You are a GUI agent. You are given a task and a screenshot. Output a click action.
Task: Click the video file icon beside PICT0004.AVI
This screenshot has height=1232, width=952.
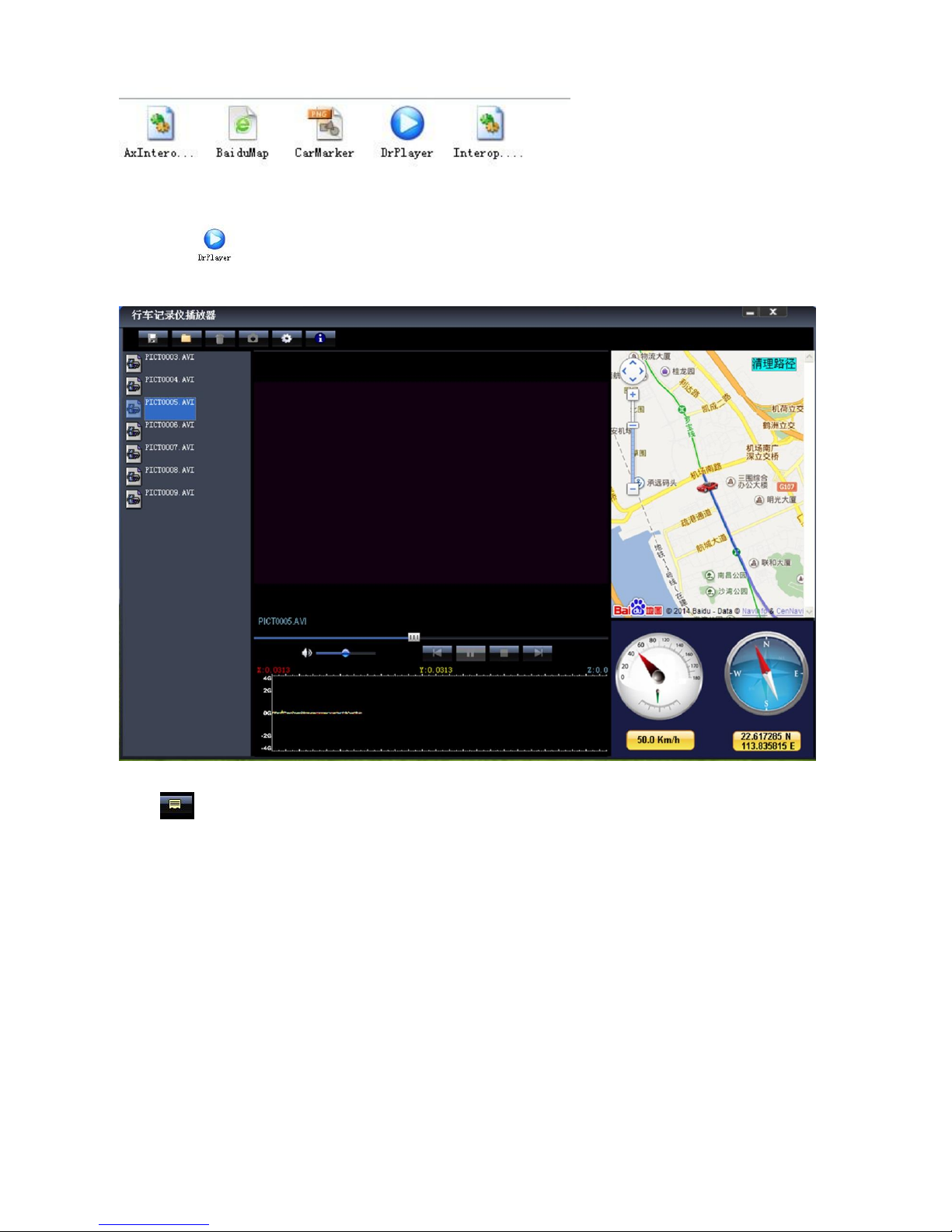[x=134, y=386]
